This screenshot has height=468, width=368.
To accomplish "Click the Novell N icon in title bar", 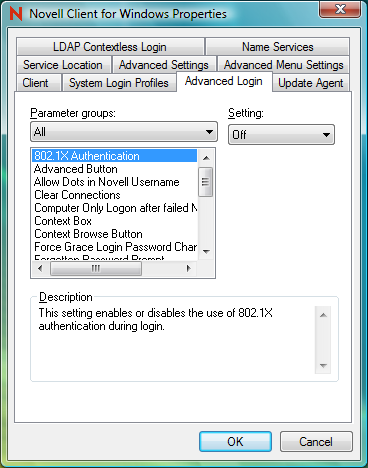I will [x=16, y=14].
